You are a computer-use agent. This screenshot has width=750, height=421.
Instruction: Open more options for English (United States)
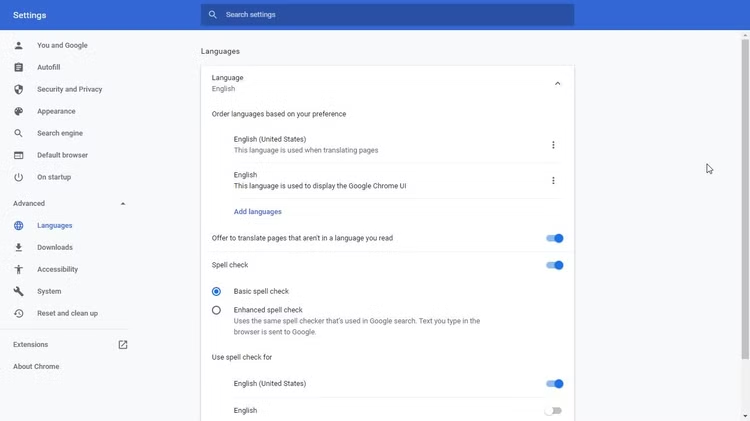pyautogui.click(x=553, y=145)
